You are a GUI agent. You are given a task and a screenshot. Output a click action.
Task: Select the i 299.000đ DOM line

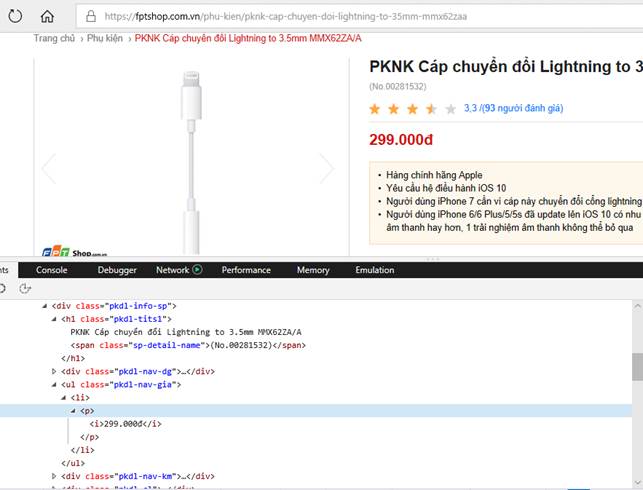[x=125, y=424]
